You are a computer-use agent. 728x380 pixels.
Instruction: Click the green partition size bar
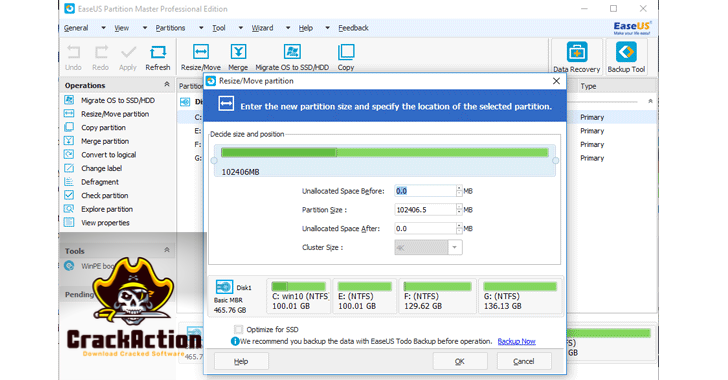[x=384, y=152]
